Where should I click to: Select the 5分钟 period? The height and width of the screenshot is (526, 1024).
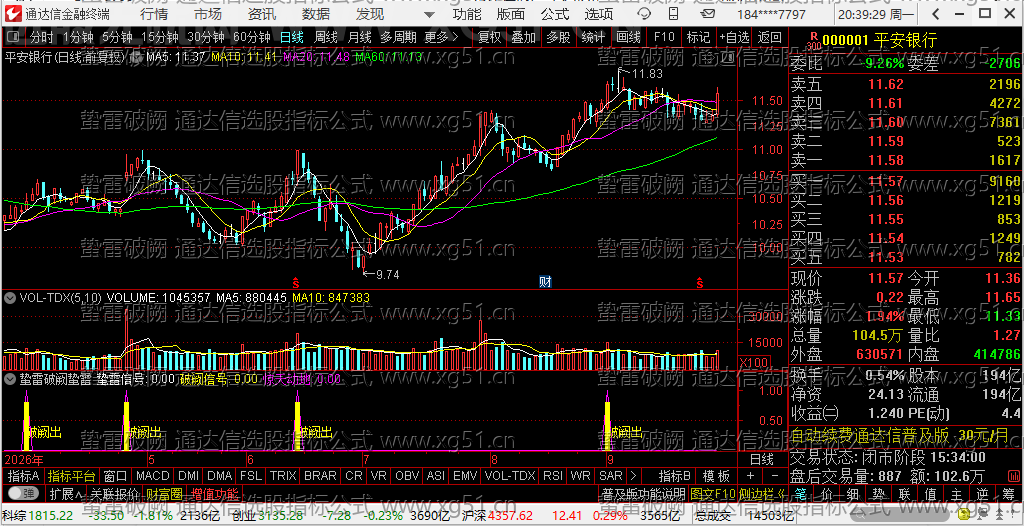point(117,37)
